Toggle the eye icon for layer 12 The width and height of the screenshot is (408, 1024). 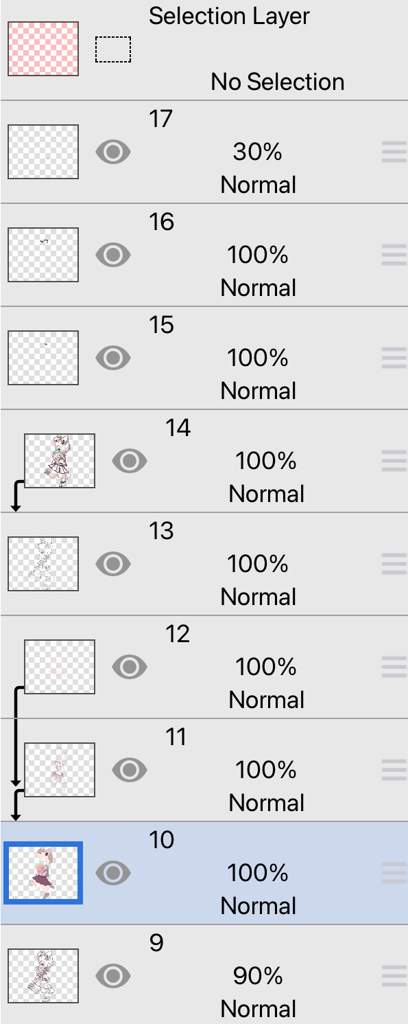(x=129, y=667)
